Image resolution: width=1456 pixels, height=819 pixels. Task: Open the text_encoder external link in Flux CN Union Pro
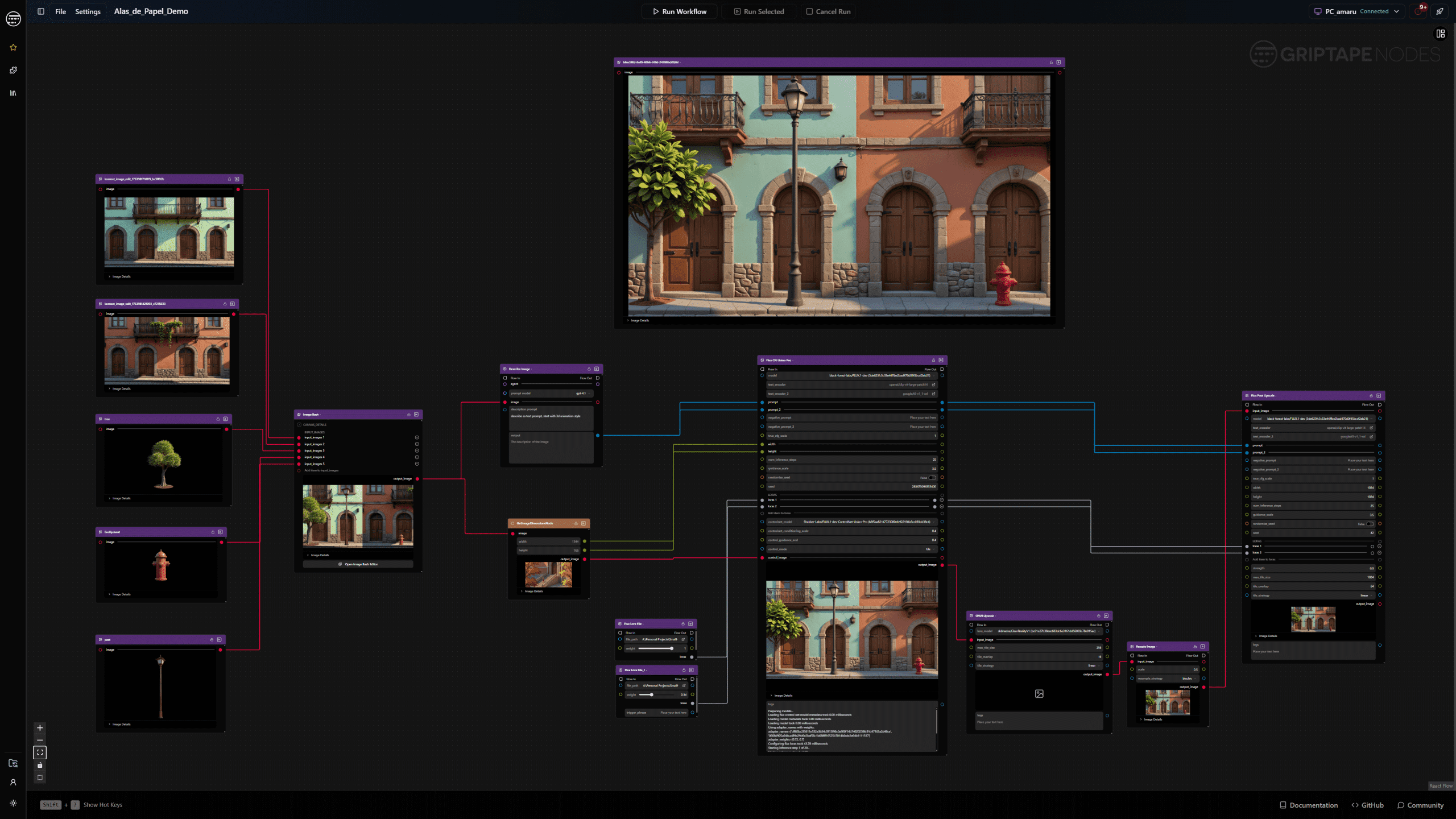point(934,384)
